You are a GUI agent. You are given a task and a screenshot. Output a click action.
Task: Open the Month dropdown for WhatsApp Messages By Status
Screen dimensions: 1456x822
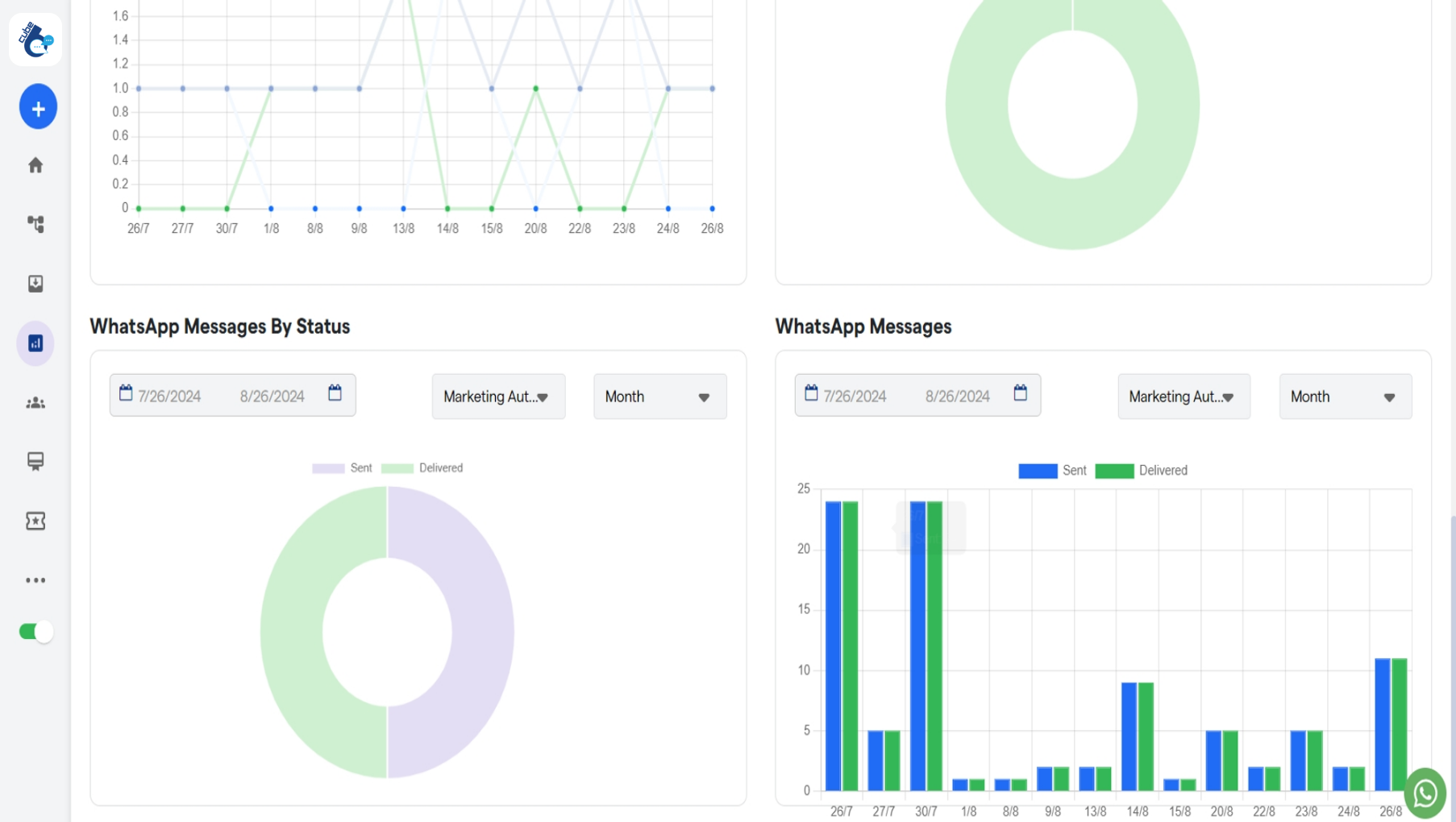[659, 396]
